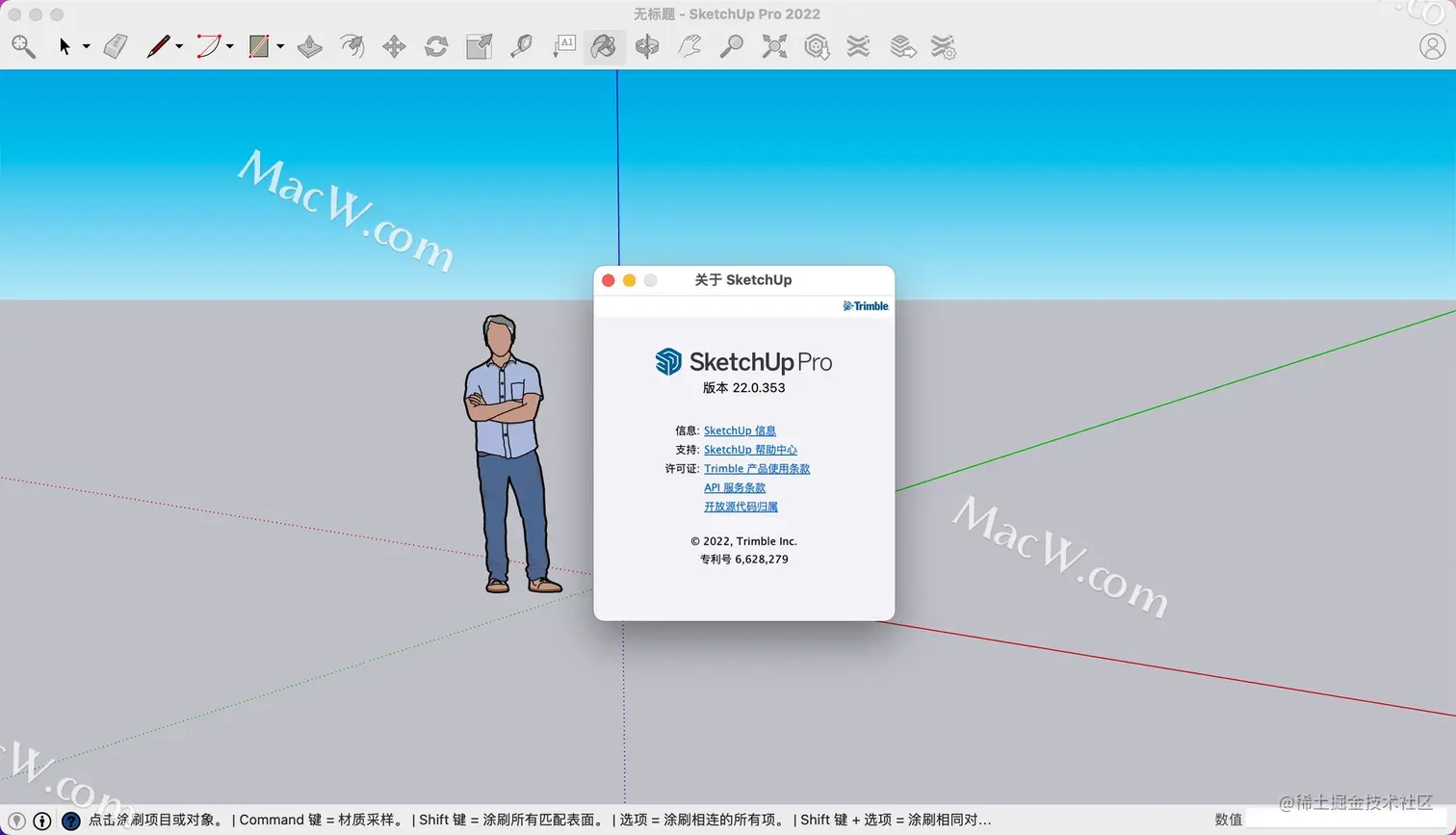Click the © 2022, Trimble Inc. text
1456x835 pixels.
(743, 541)
